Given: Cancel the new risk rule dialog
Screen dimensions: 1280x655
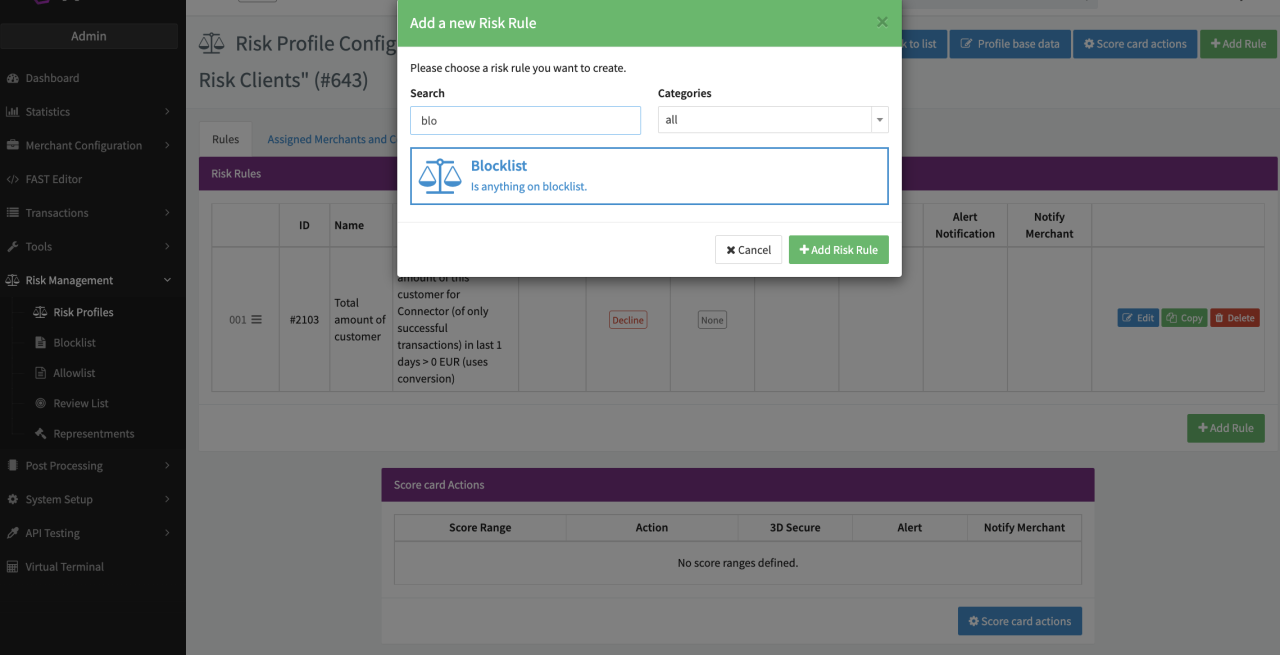Looking at the screenshot, I should (748, 250).
